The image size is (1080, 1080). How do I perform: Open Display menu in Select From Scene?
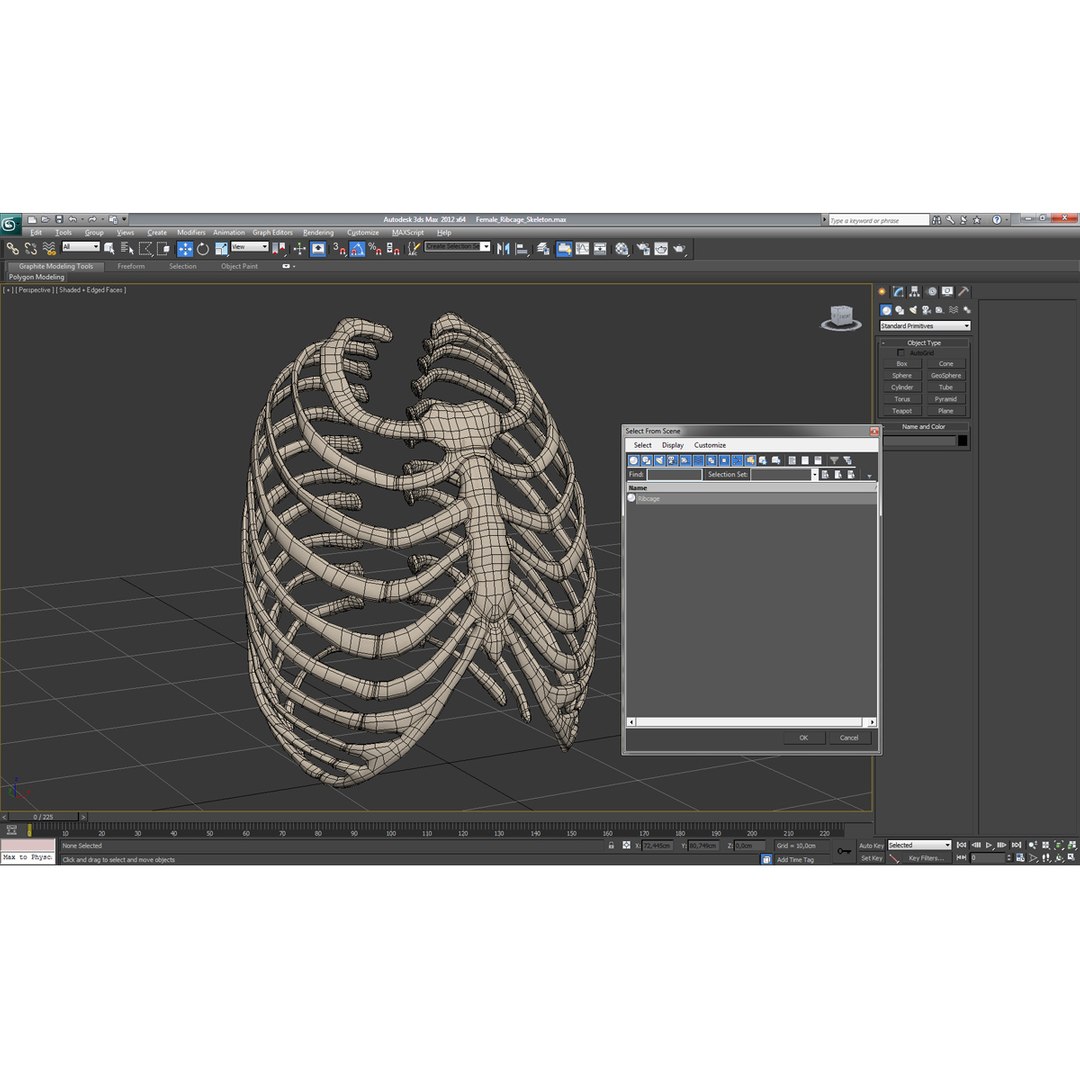click(x=672, y=446)
